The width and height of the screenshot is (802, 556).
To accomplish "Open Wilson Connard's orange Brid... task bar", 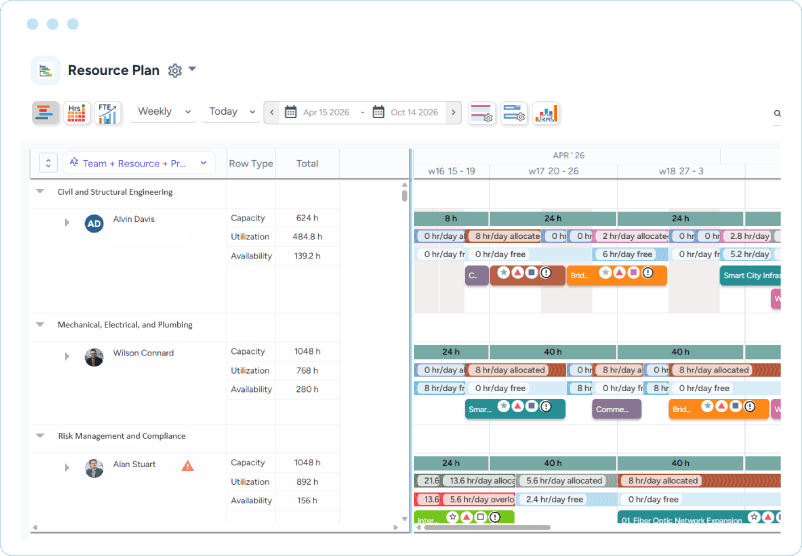I will [x=719, y=409].
